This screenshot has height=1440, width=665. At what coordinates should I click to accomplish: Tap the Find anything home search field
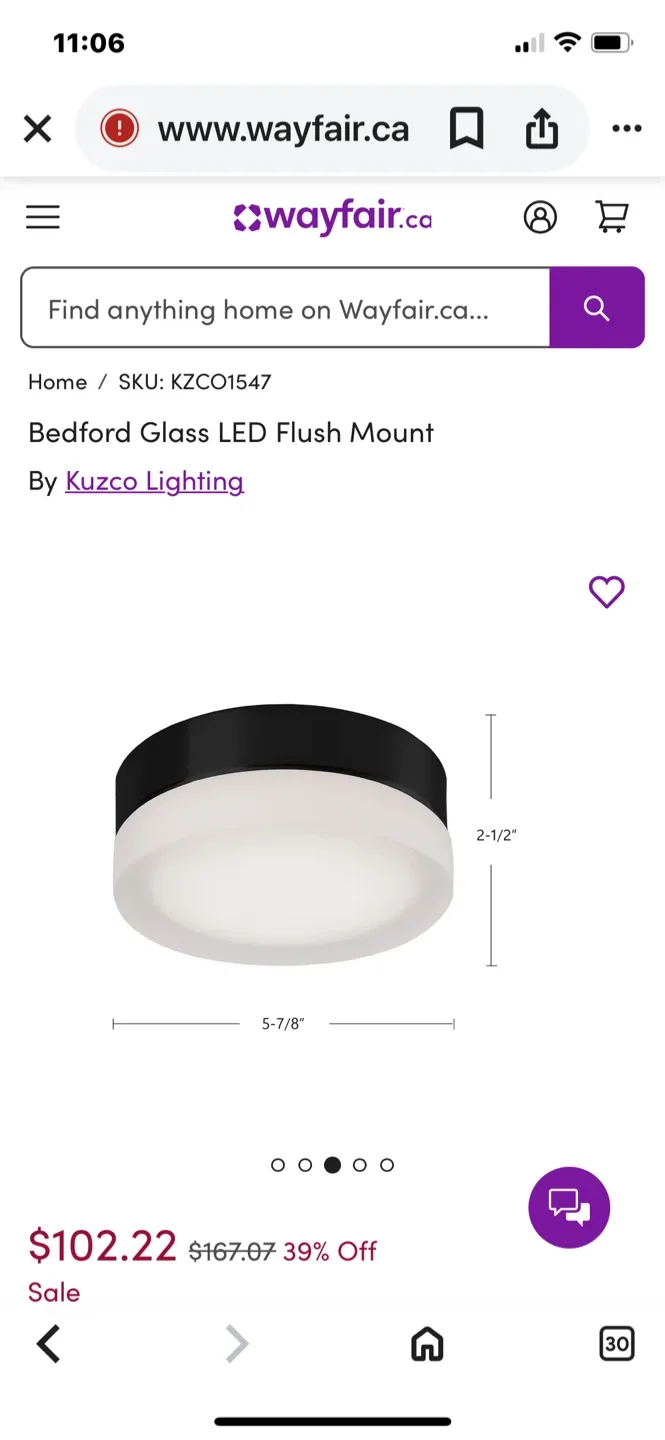pyautogui.click(x=285, y=308)
